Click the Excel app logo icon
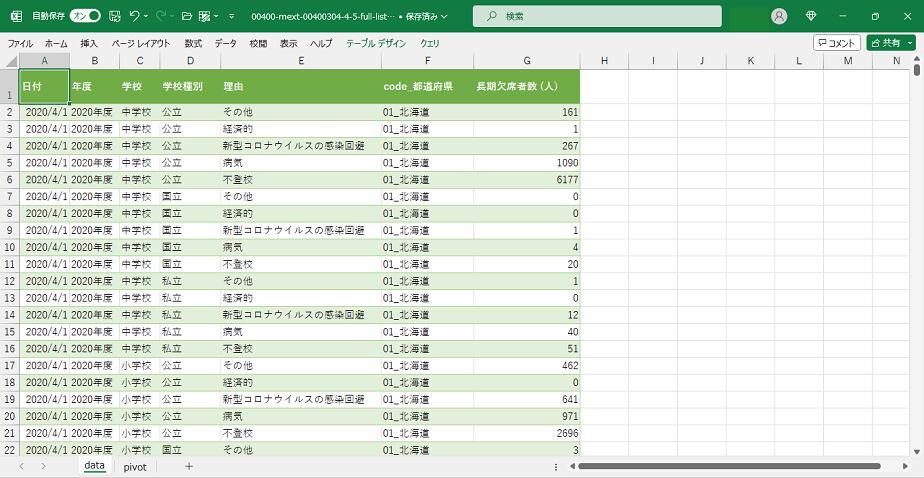Screen dimensions: 924x478 pyautogui.click(x=16, y=16)
